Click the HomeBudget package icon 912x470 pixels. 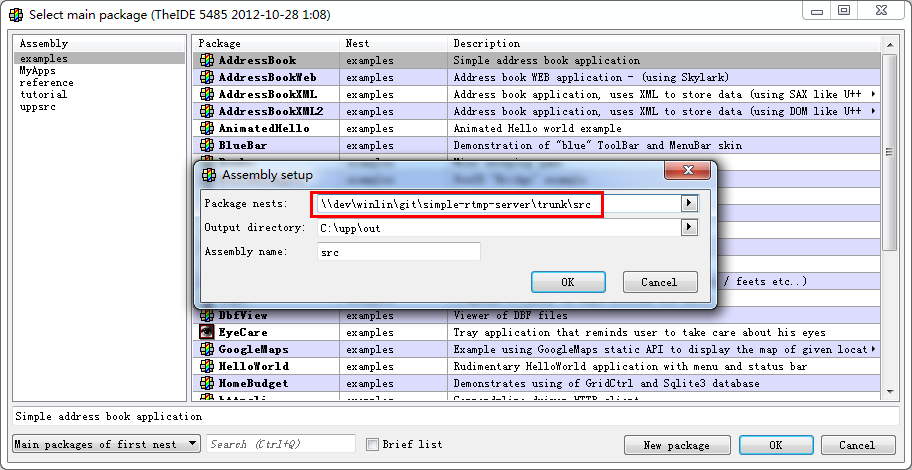click(x=207, y=384)
